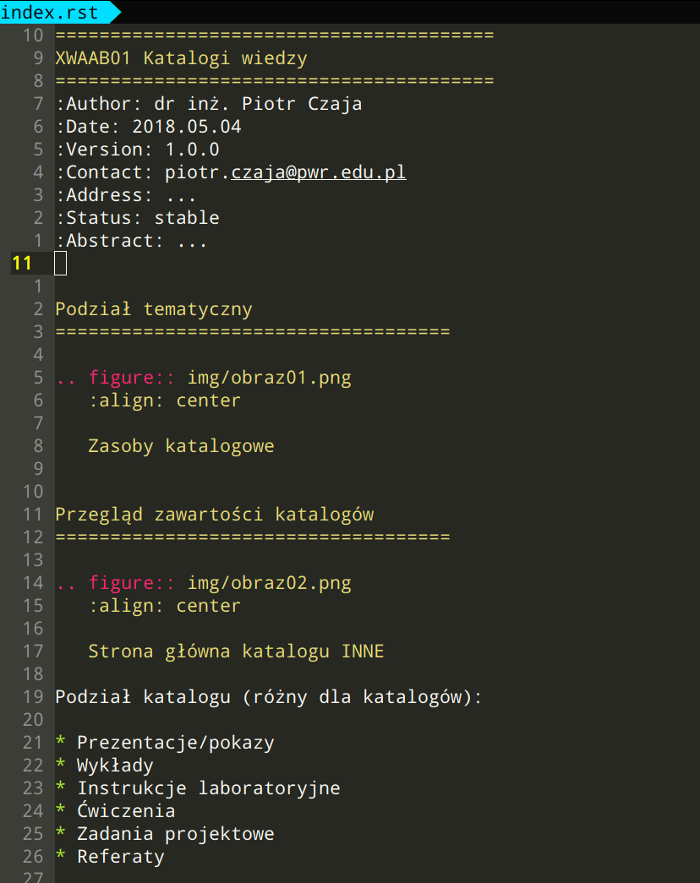
Task: Click the ':Date: 2018.05.04' line
Action: pos(149,127)
